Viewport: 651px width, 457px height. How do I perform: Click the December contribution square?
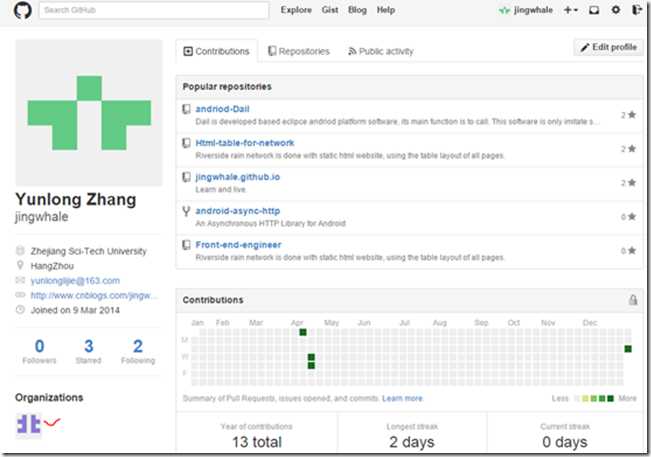click(628, 349)
